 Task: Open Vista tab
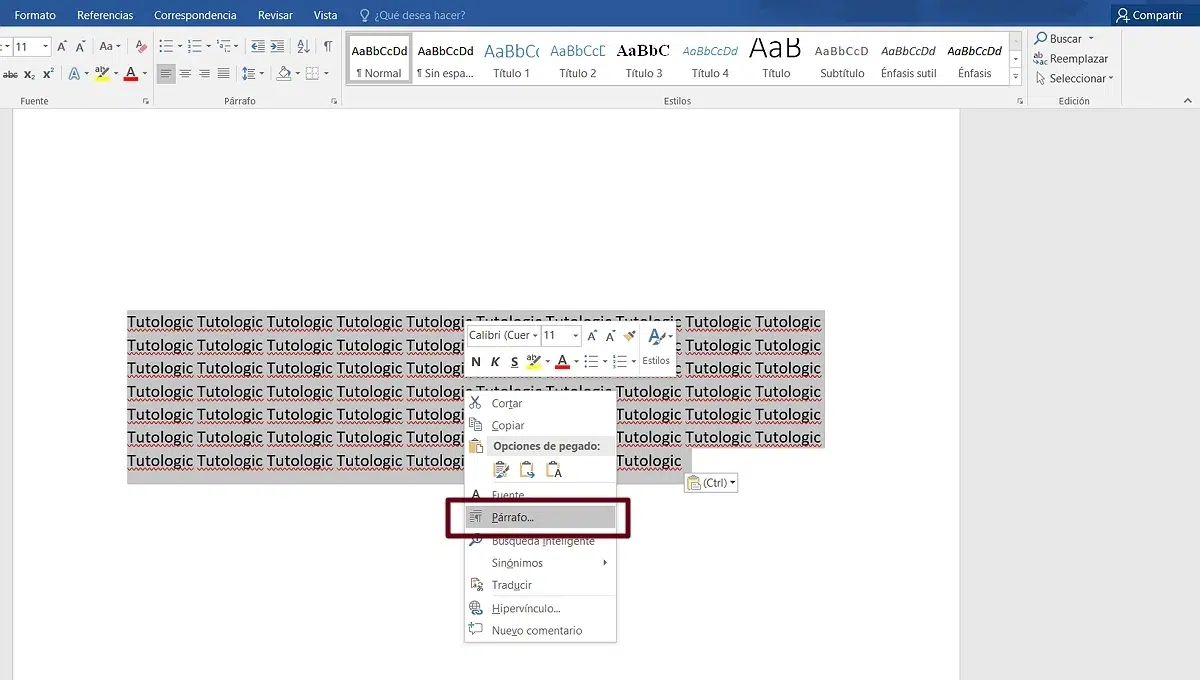coord(325,15)
